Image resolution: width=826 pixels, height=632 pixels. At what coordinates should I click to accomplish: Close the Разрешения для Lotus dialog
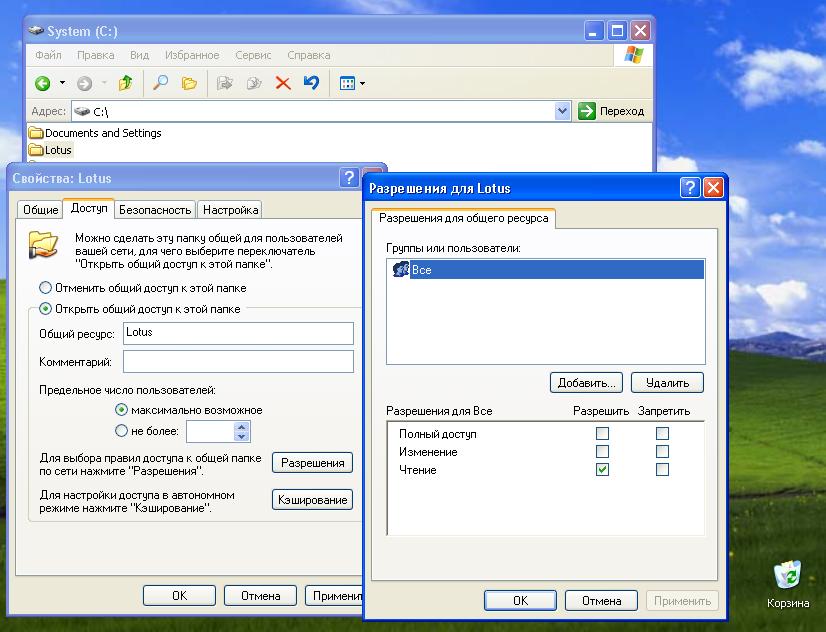(x=713, y=187)
